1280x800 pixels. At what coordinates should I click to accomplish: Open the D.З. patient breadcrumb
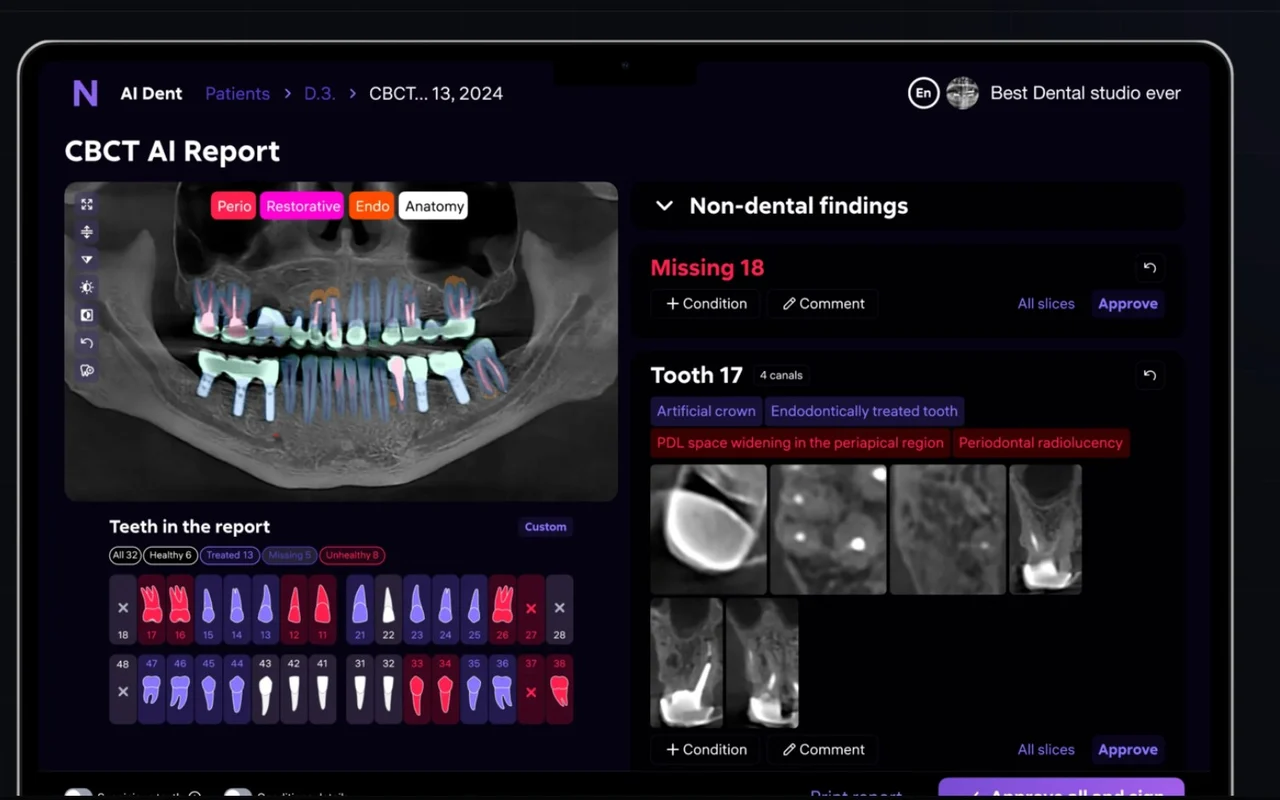[319, 93]
